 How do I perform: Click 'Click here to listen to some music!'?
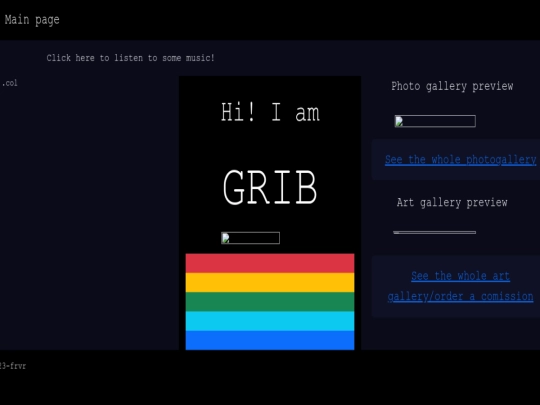(131, 58)
